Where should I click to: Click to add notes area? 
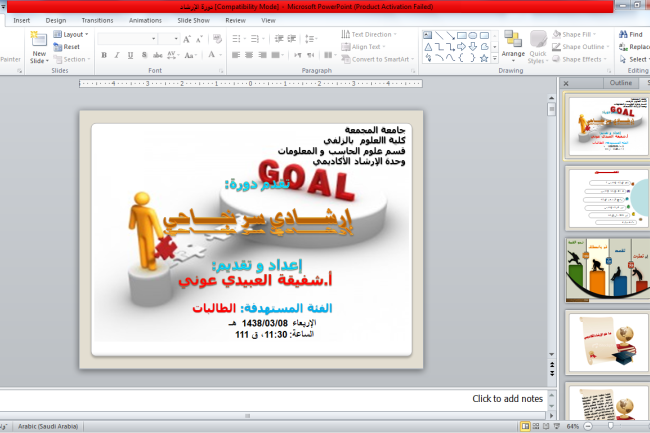(273, 399)
